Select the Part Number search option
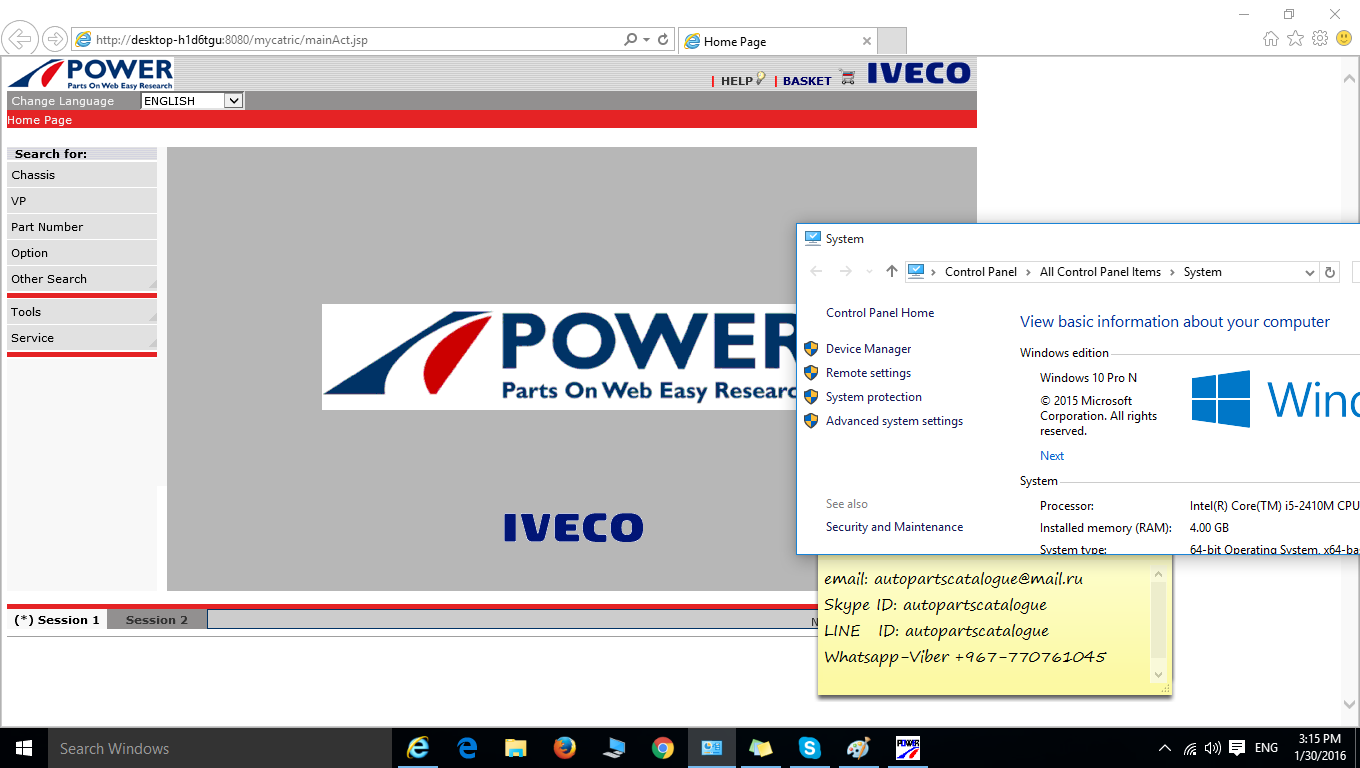 click(82, 227)
